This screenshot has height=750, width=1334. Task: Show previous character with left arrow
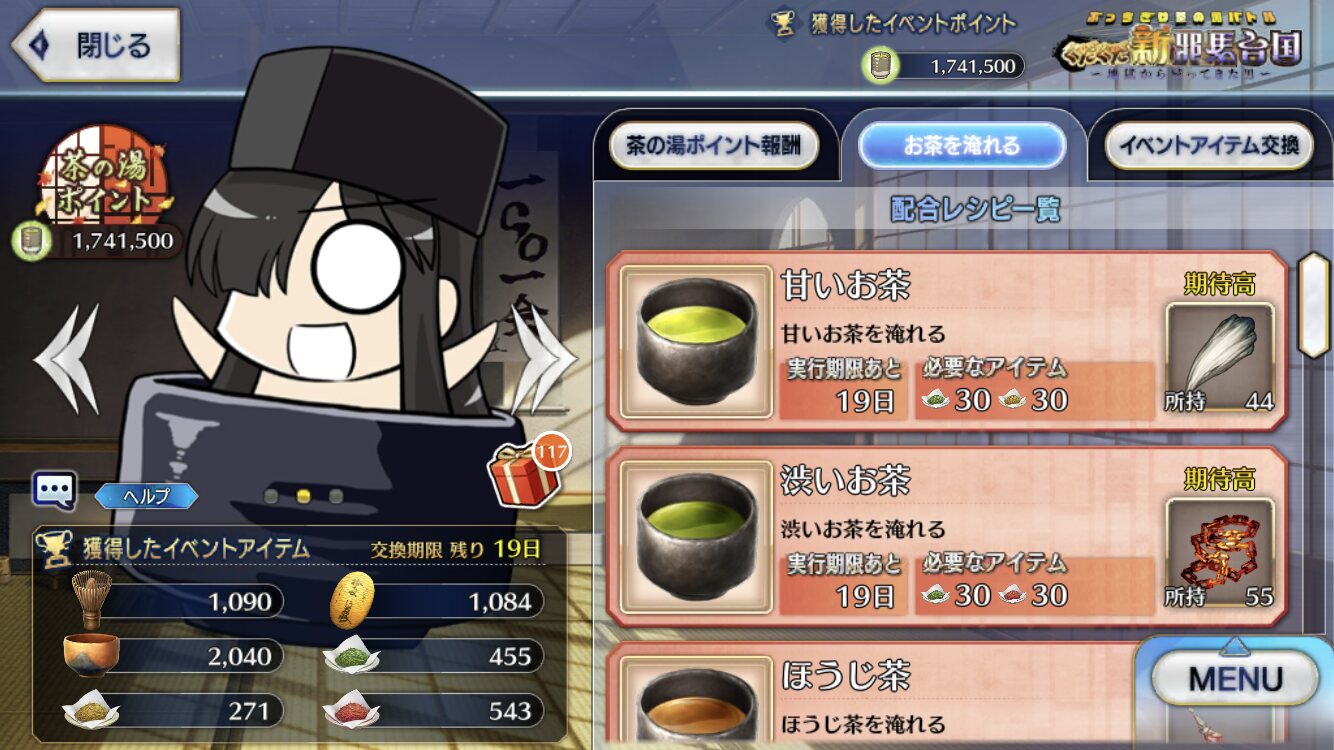point(67,358)
